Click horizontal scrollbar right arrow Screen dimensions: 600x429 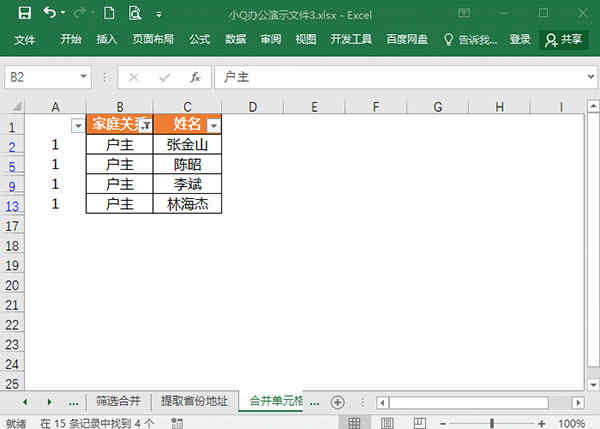(x=578, y=403)
